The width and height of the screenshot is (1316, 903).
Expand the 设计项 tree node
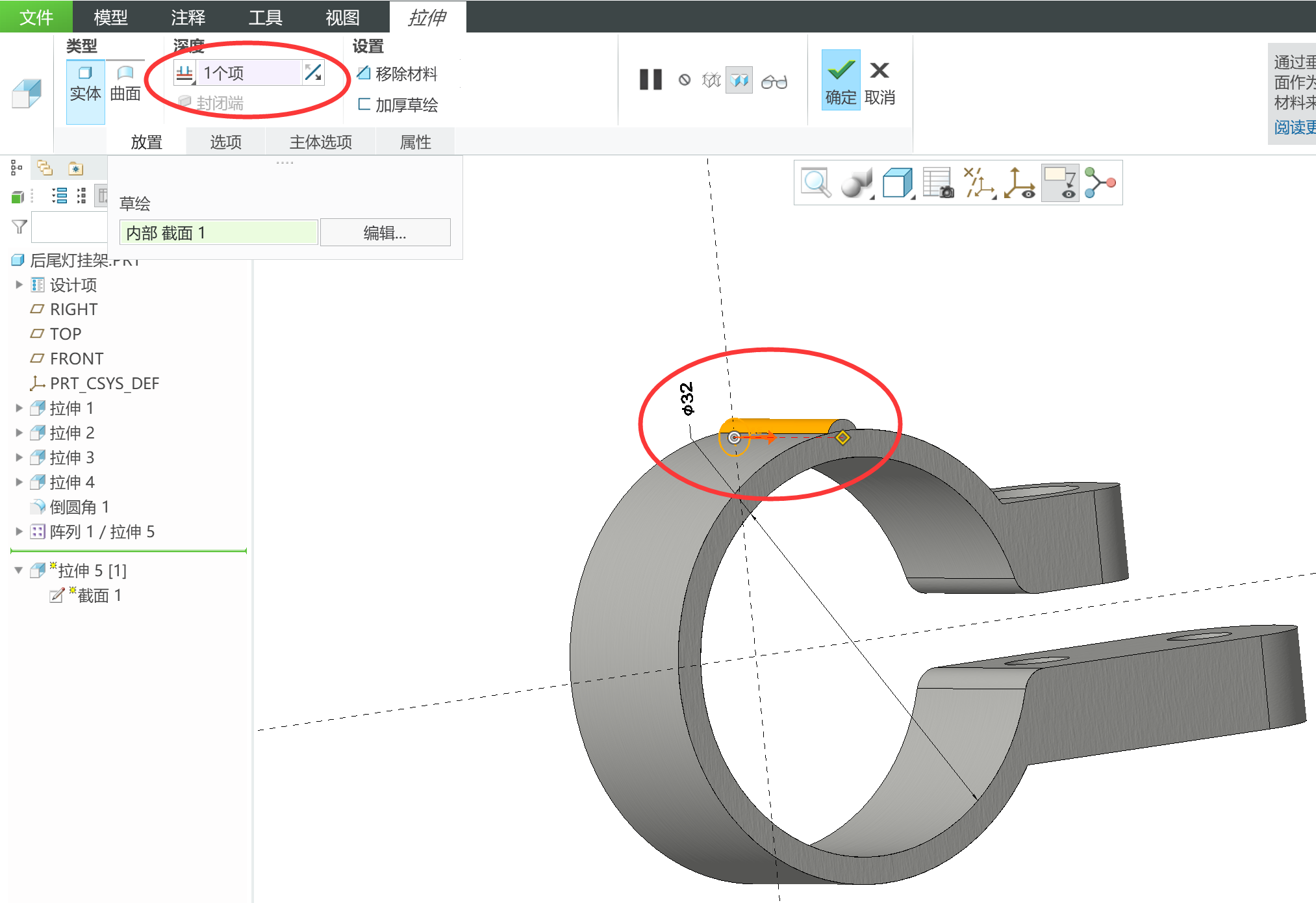19,285
